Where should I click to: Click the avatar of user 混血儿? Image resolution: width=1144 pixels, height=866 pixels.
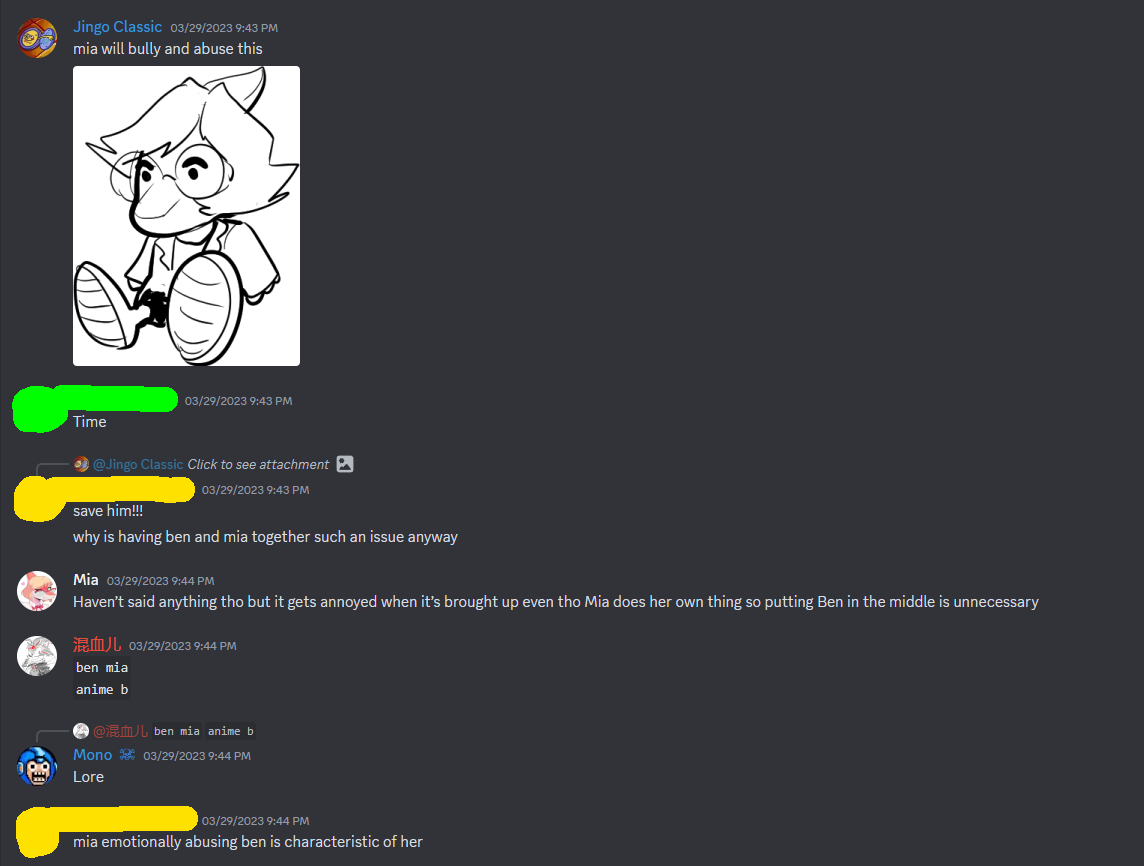pyautogui.click(x=36, y=655)
